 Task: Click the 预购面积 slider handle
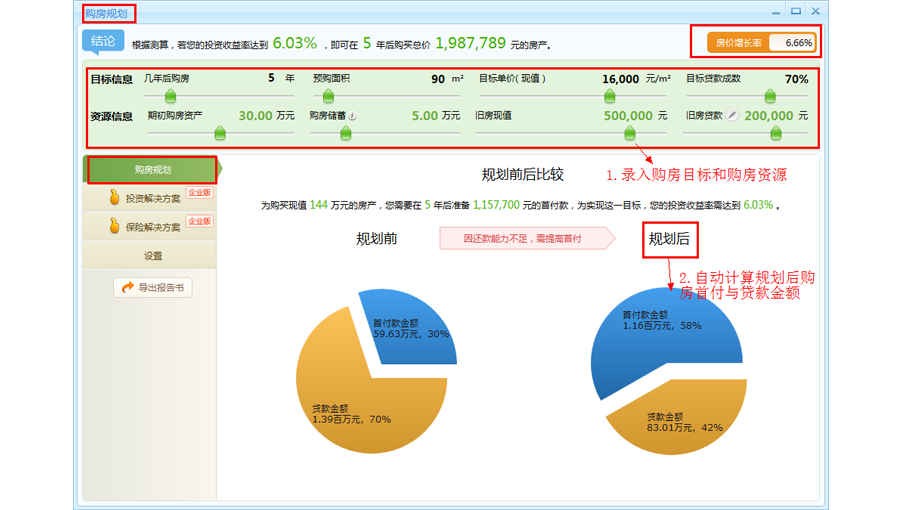point(328,96)
